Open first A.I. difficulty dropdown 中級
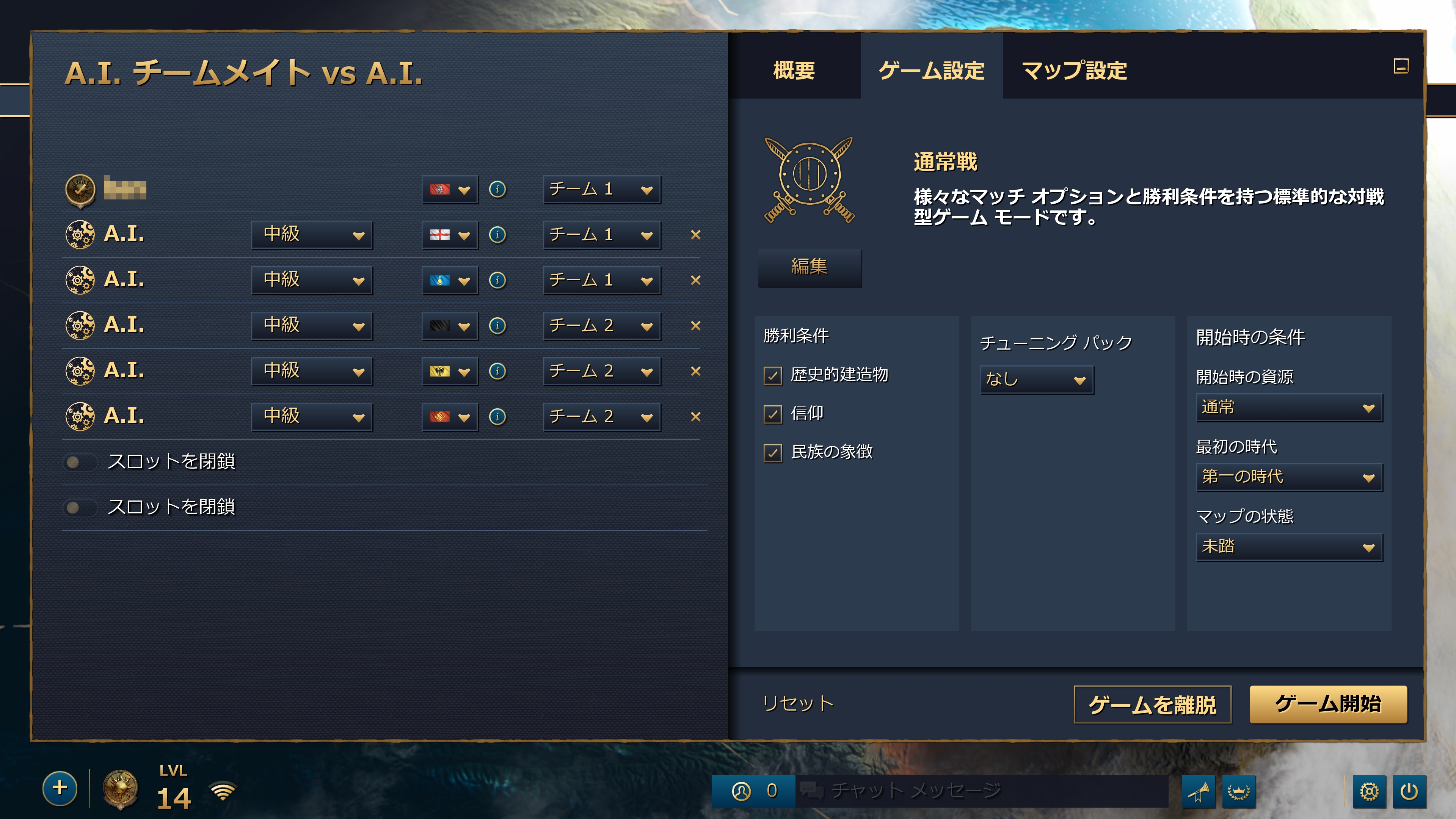Viewport: 1456px width, 819px height. [x=311, y=235]
